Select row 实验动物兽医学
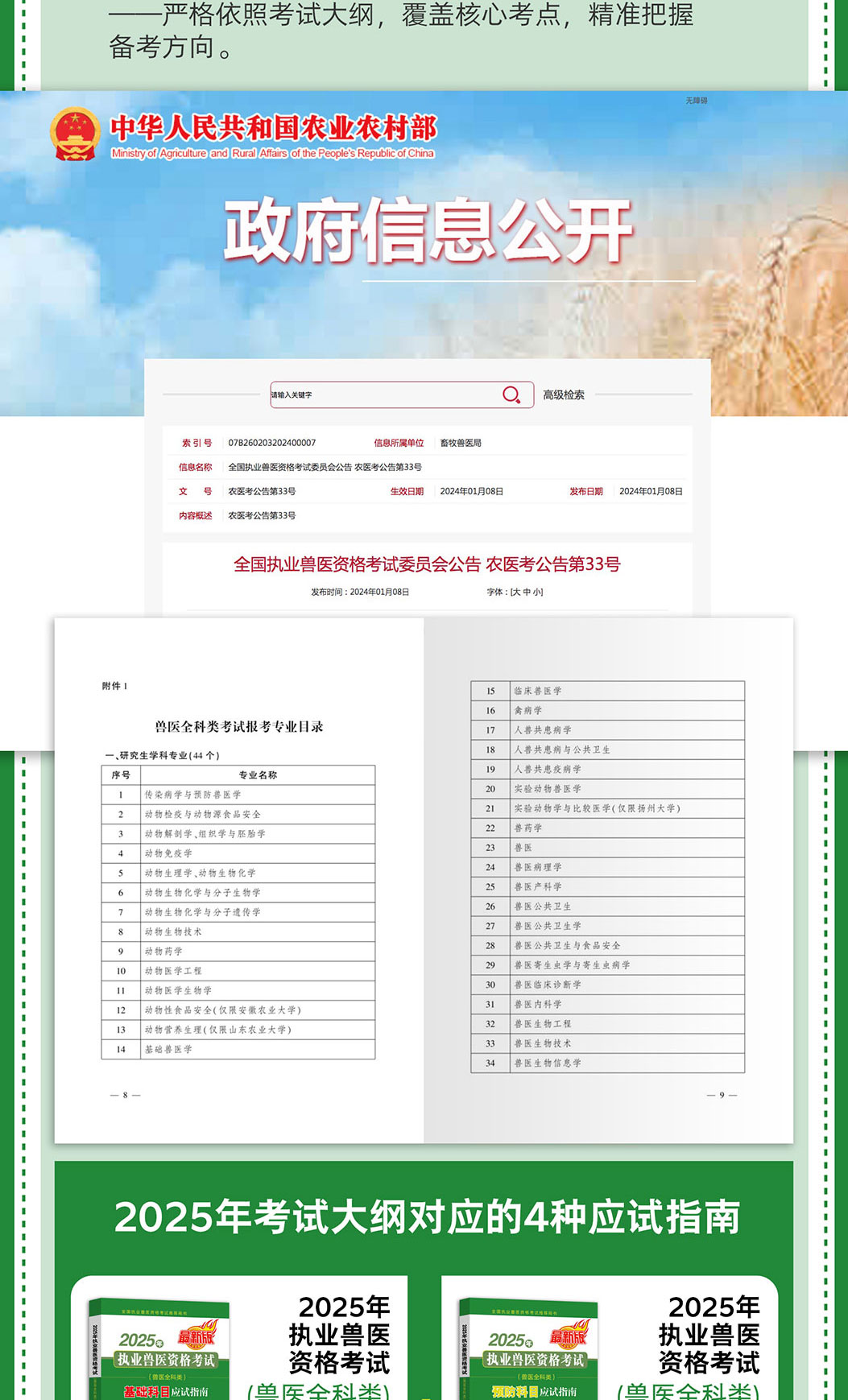The height and width of the screenshot is (1400, 848). click(608, 789)
